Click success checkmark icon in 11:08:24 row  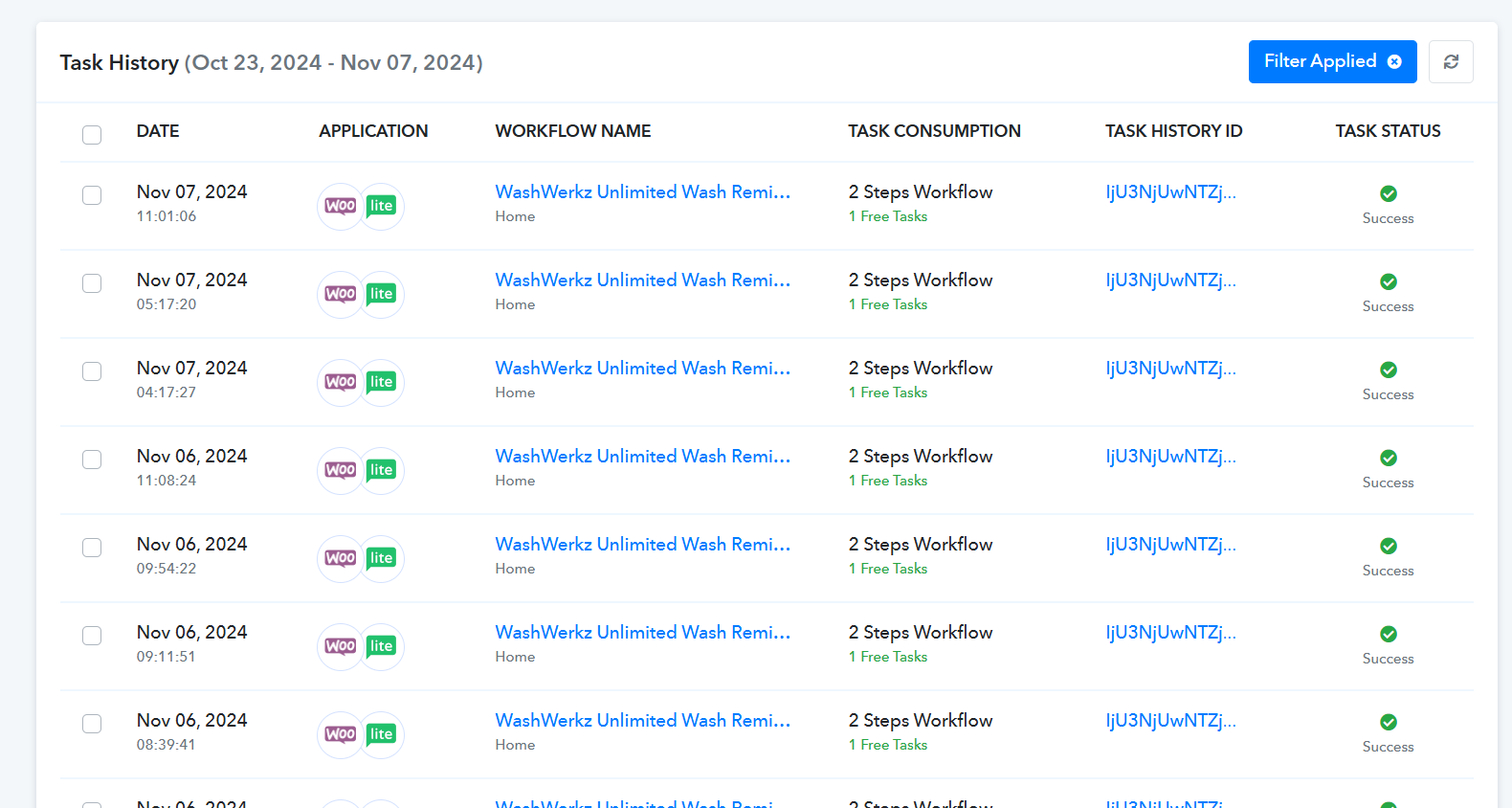[x=1389, y=458]
